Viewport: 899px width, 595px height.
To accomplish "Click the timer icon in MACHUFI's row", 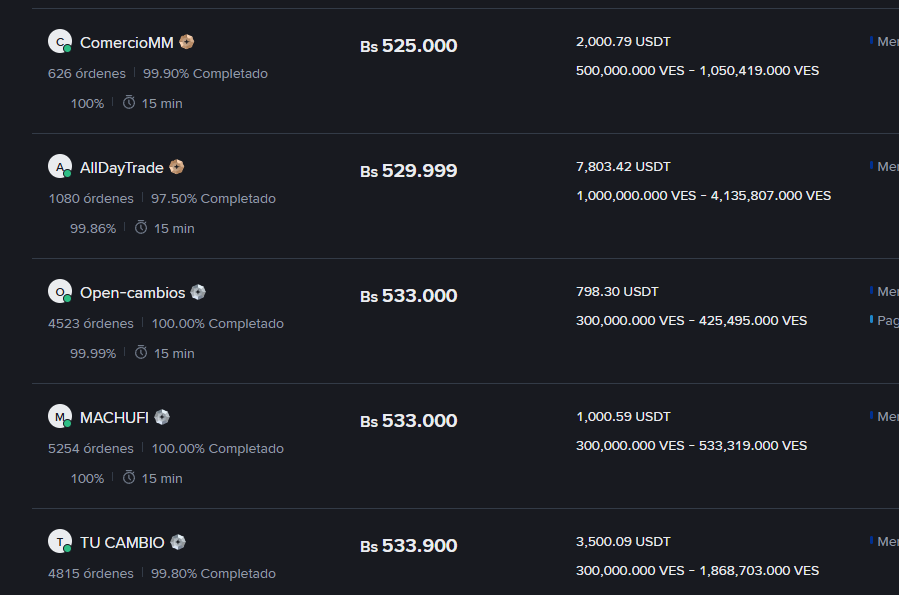I will (x=129, y=478).
